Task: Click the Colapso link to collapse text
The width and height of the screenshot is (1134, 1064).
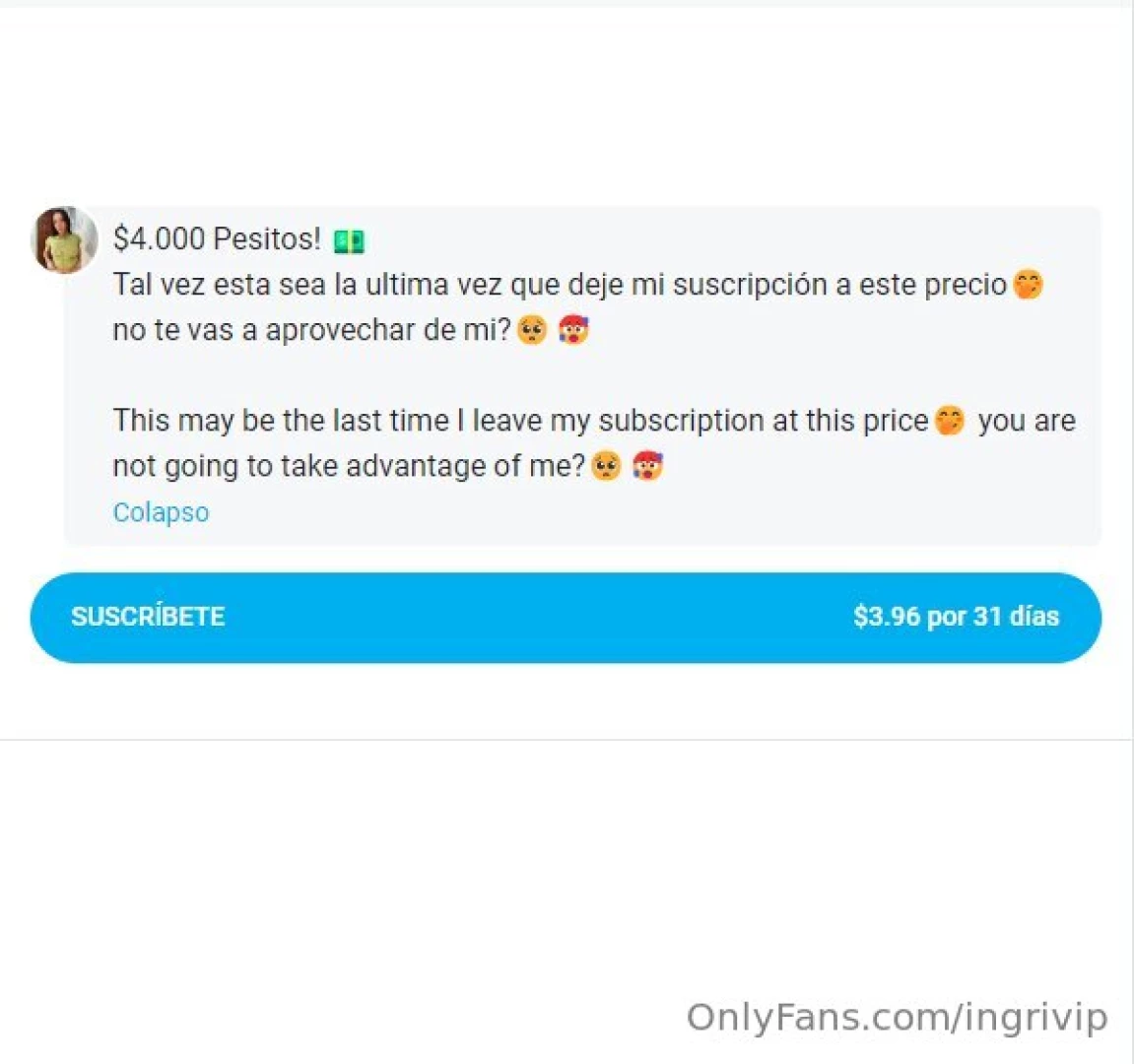Action: (161, 512)
